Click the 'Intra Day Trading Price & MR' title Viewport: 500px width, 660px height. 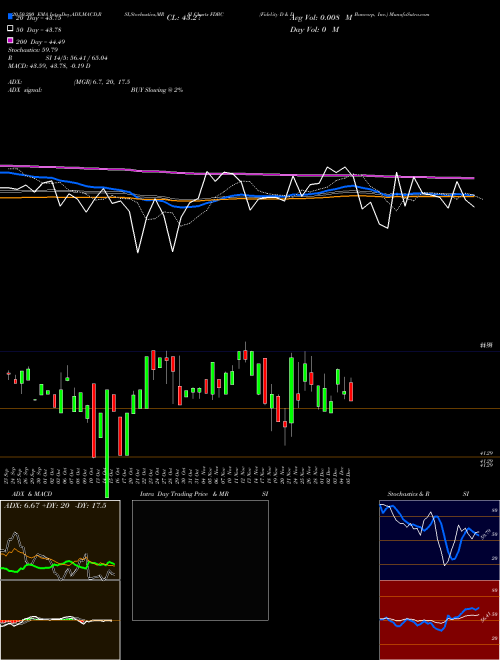(x=184, y=494)
